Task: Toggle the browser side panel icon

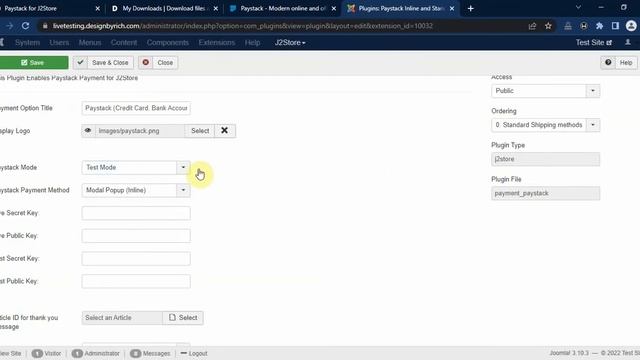Action: tap(615, 26)
